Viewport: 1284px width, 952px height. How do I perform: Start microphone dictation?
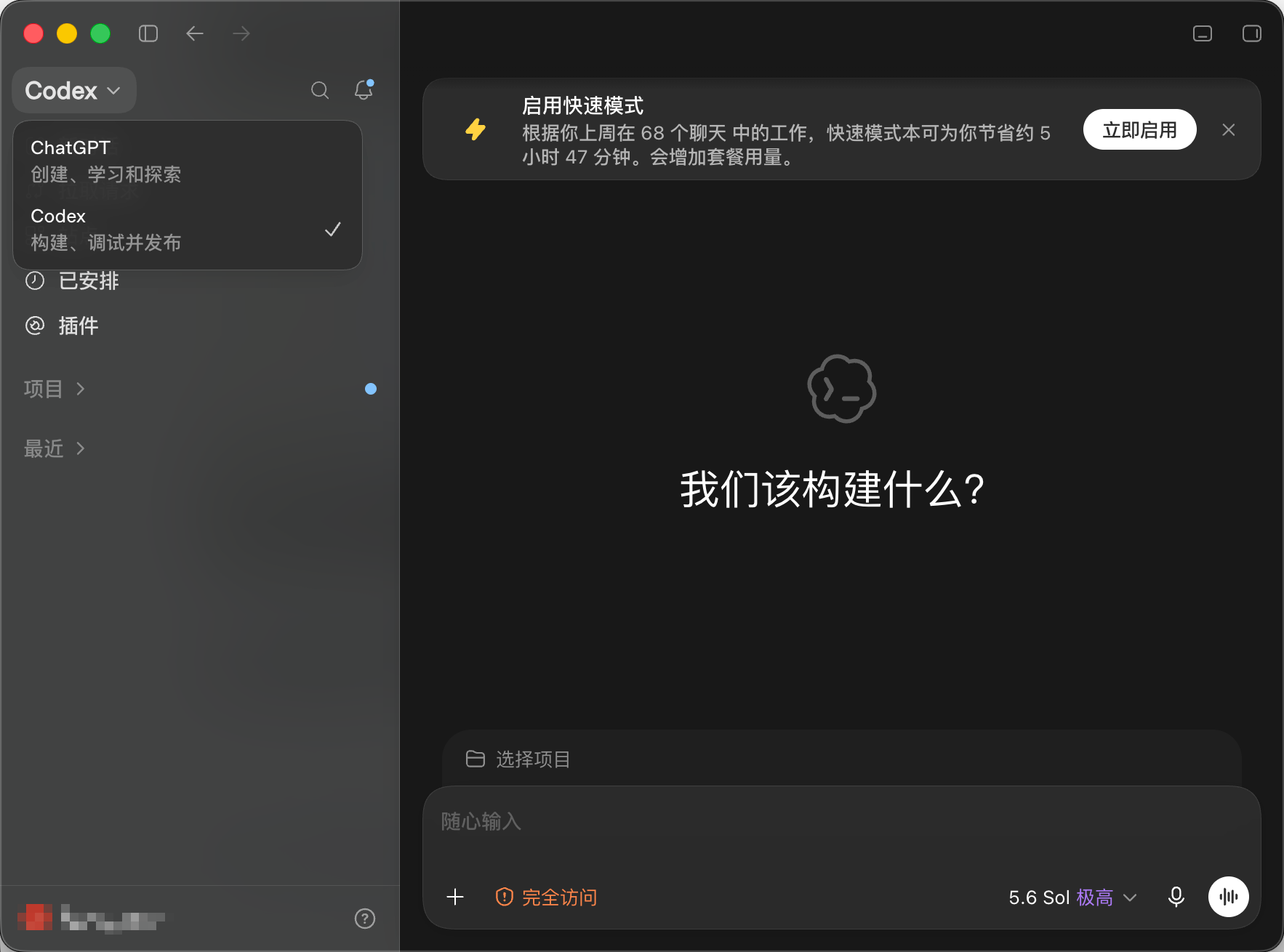coord(1176,897)
